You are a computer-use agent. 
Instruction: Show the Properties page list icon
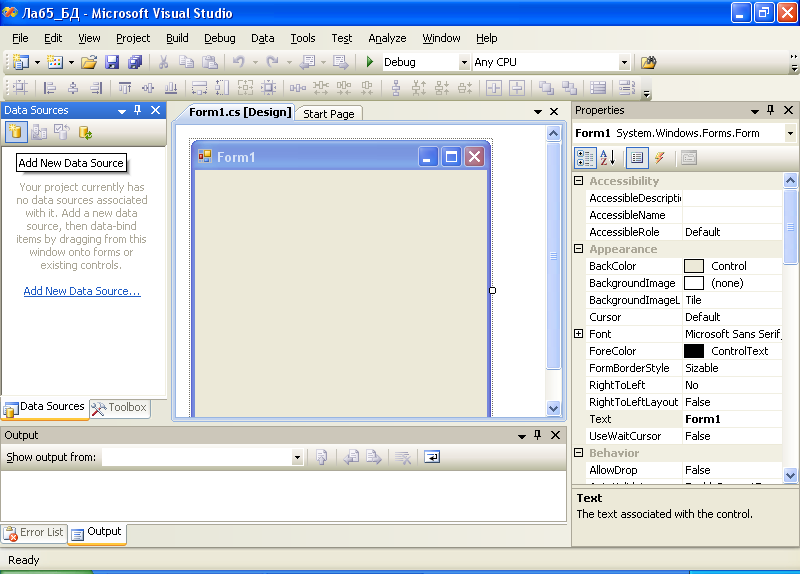[x=637, y=158]
